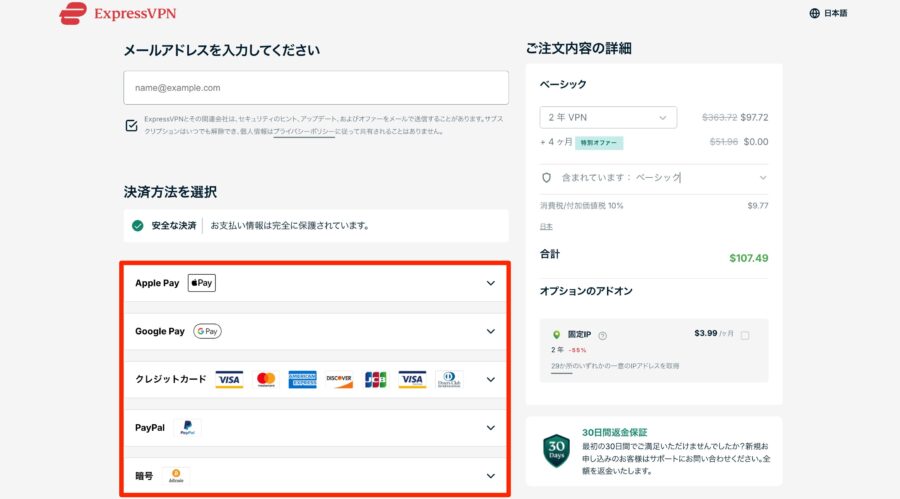Click the American Express card icon
Viewport: 900px width, 499px height.
click(302, 380)
